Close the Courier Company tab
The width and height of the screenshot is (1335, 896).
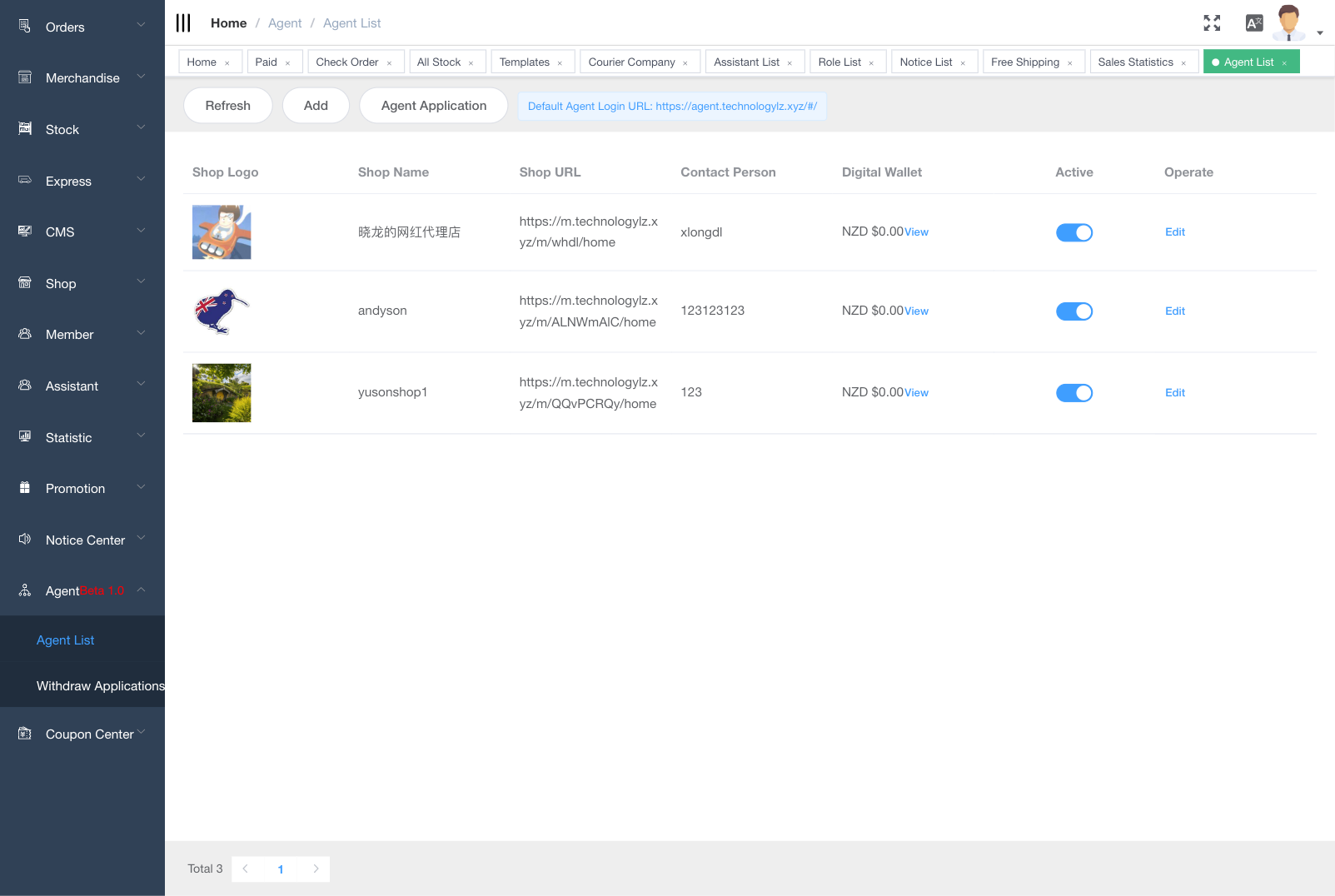686,61
